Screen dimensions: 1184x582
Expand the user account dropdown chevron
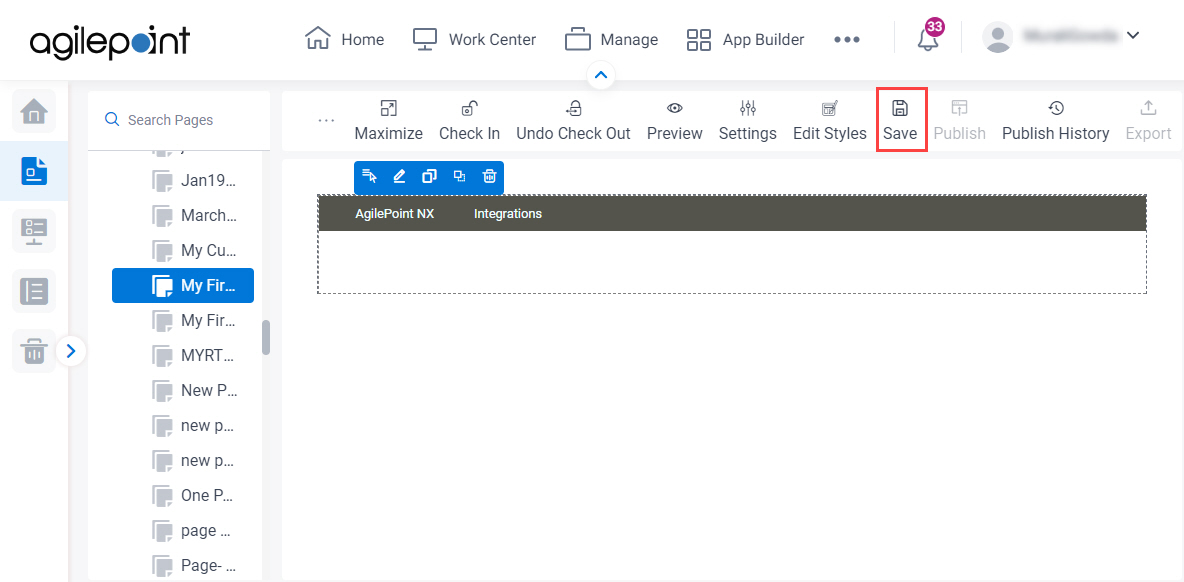point(1132,35)
